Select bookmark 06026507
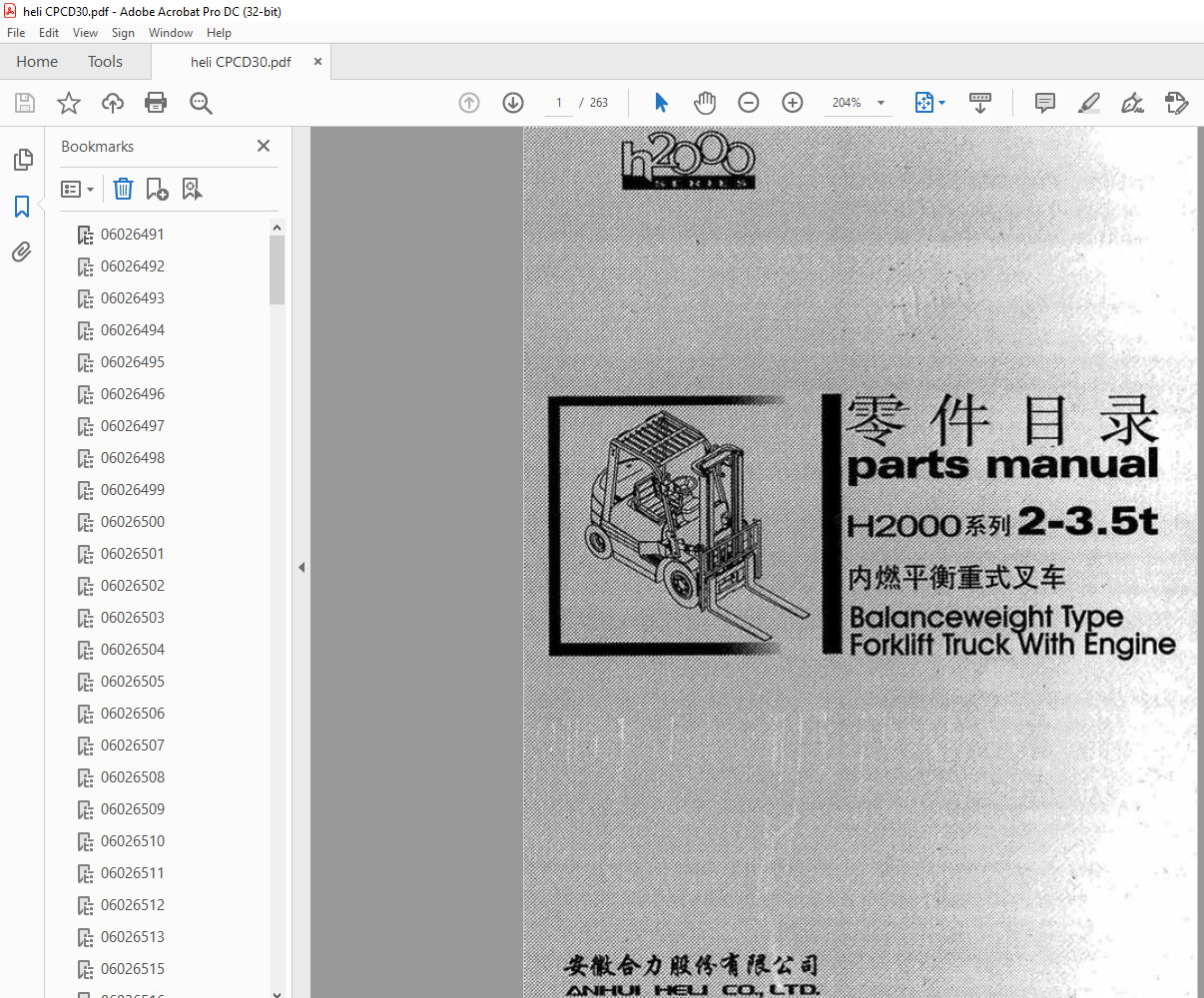 click(133, 746)
